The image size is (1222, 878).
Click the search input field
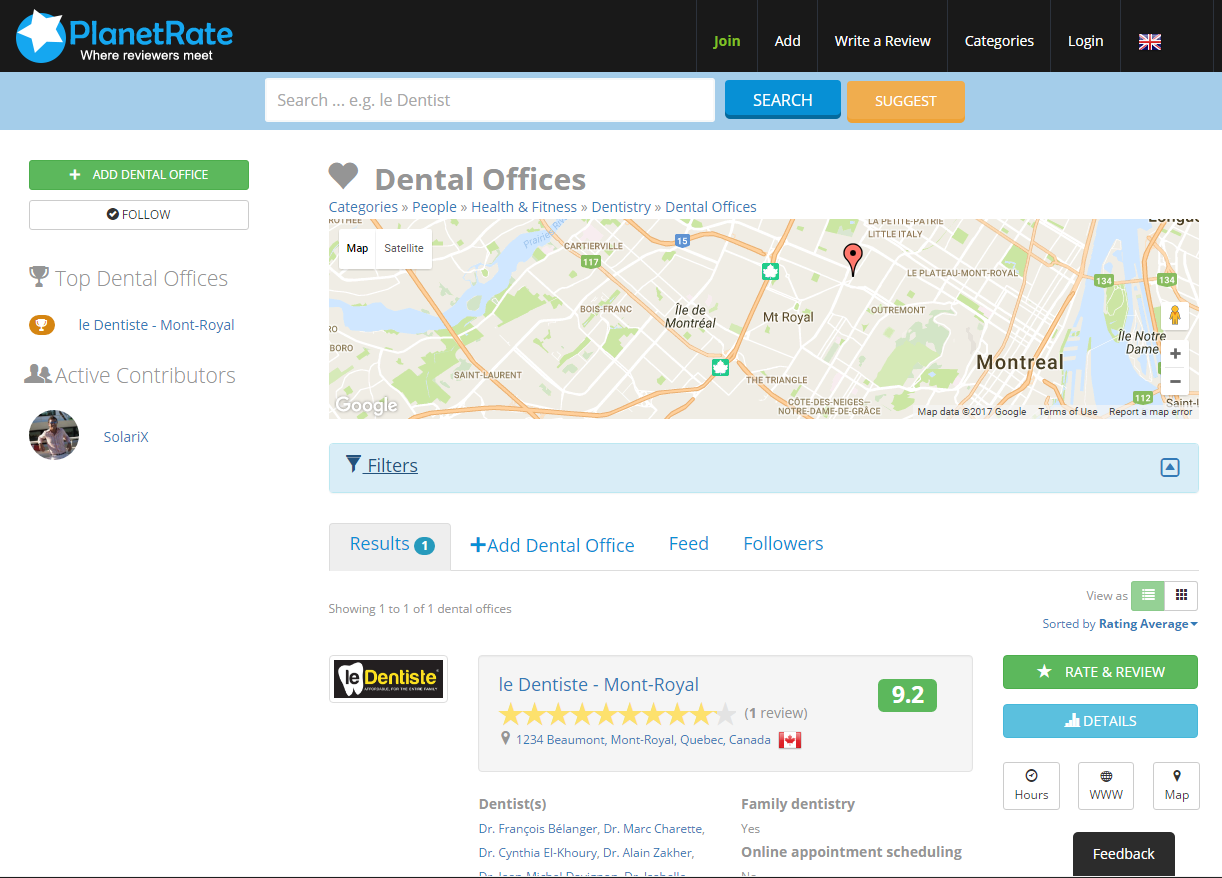(490, 100)
